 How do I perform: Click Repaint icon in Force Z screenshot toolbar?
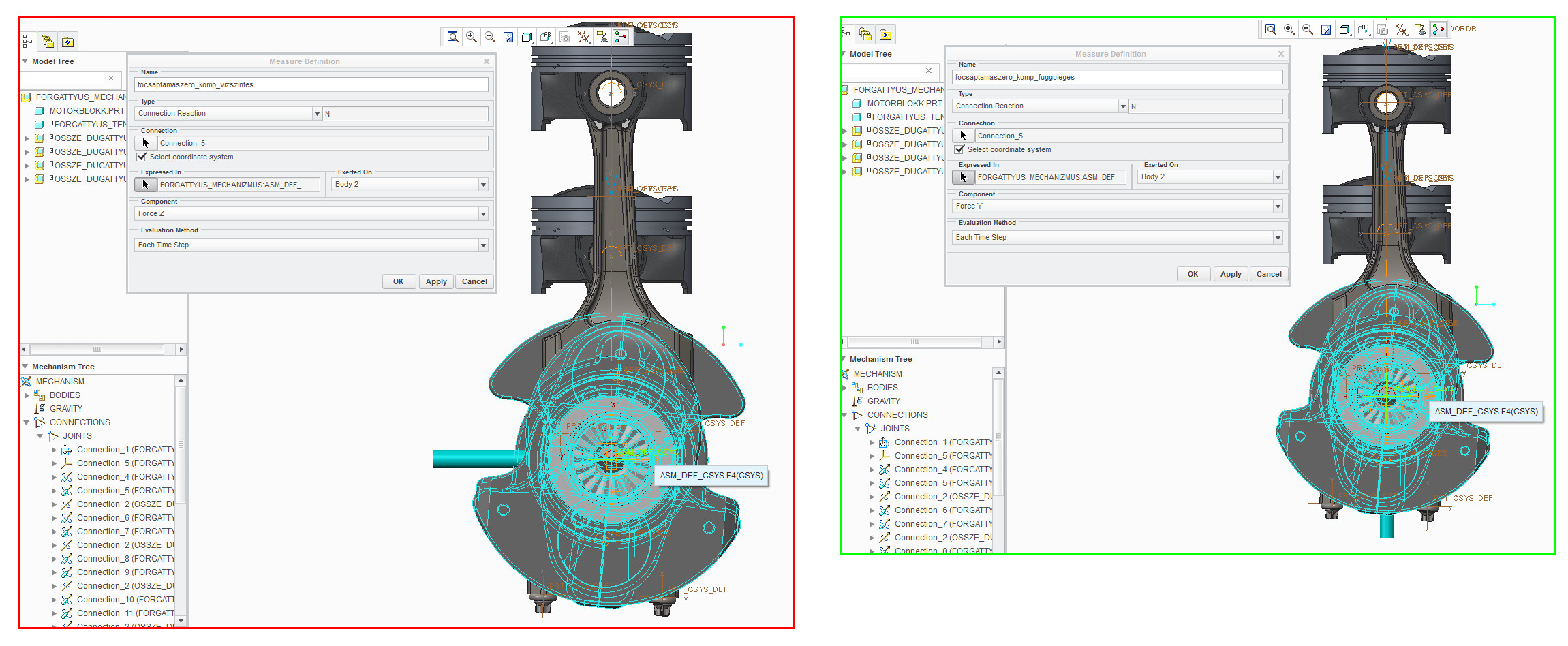508,37
